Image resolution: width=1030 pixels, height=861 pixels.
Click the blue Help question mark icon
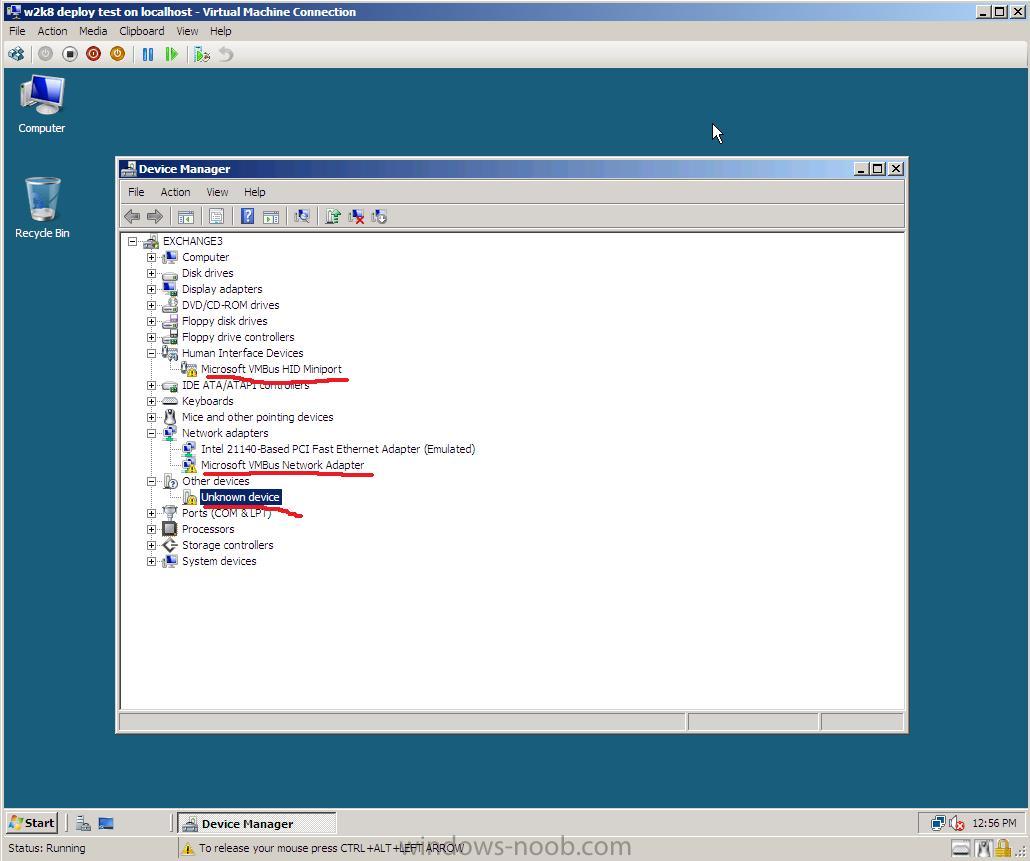tap(247, 216)
